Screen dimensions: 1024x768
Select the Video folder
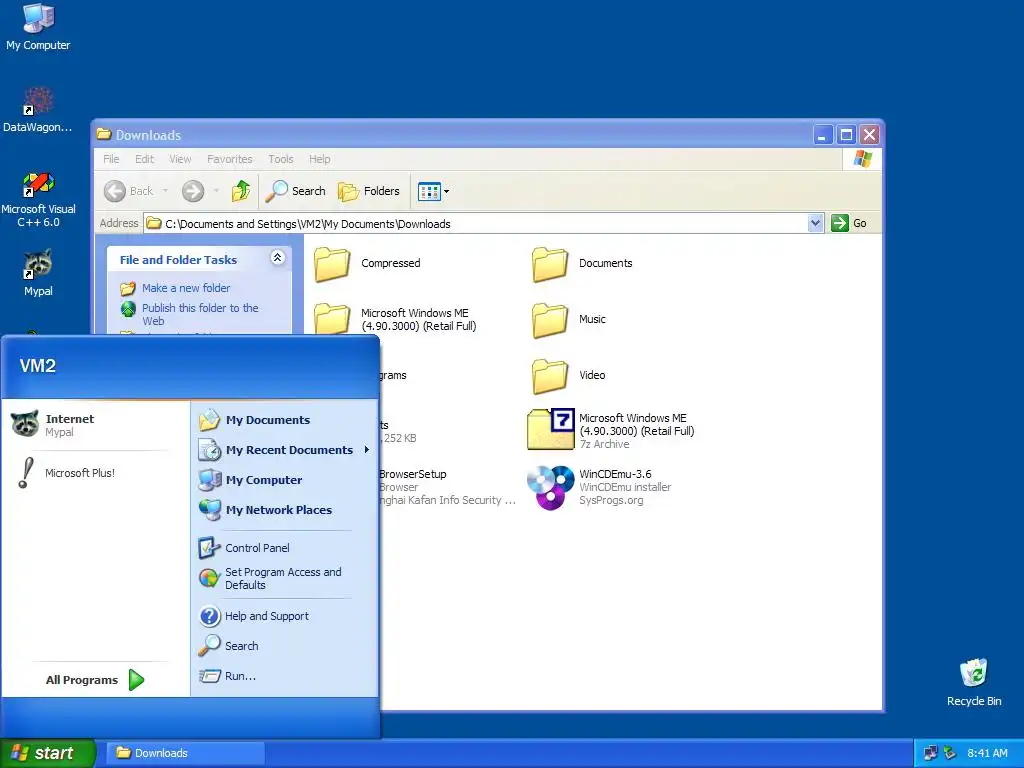[569, 376]
